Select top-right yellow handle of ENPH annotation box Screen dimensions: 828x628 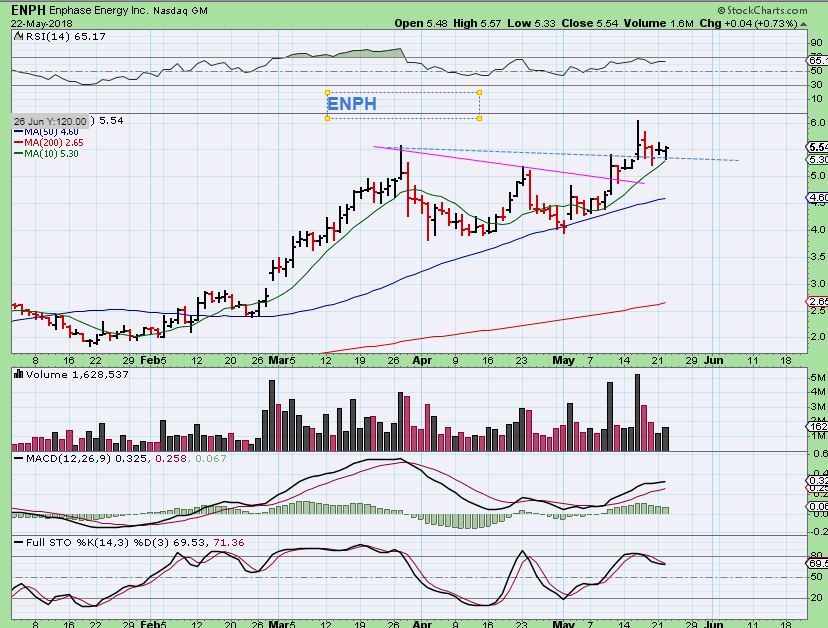tap(479, 93)
